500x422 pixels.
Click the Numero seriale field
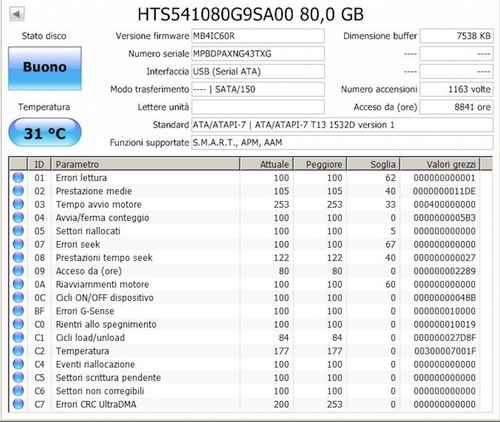(258, 54)
